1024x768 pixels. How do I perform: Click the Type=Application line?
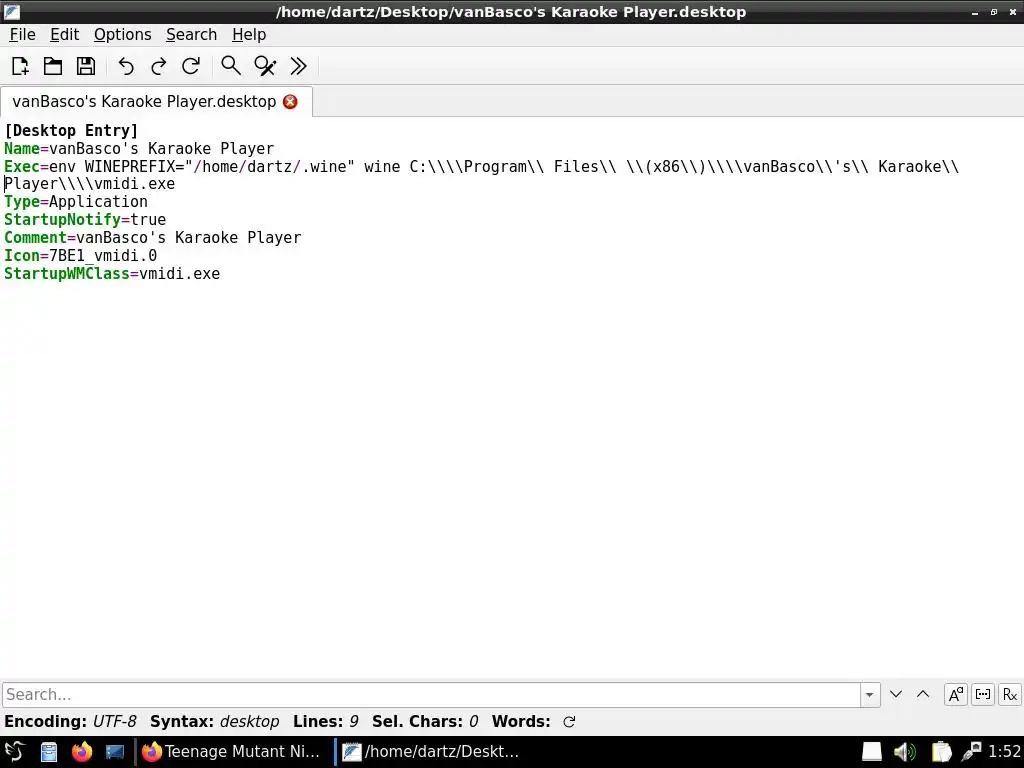coord(76,202)
